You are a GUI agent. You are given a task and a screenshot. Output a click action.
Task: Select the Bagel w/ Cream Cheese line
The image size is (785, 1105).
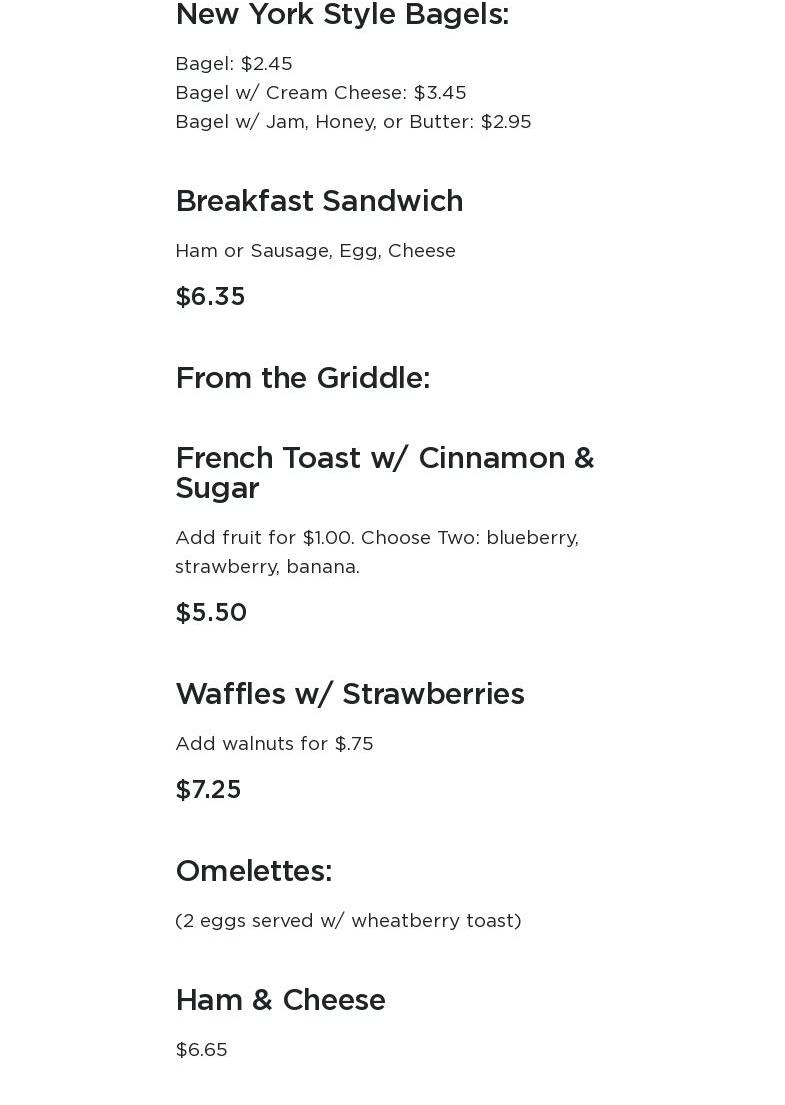click(x=320, y=93)
